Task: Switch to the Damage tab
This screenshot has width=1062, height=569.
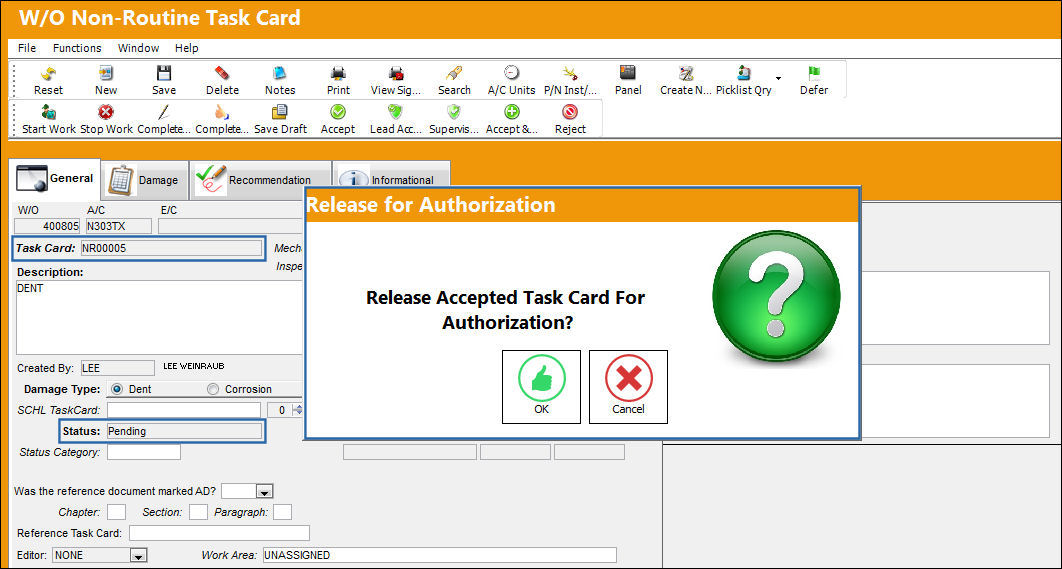Action: tap(144, 180)
